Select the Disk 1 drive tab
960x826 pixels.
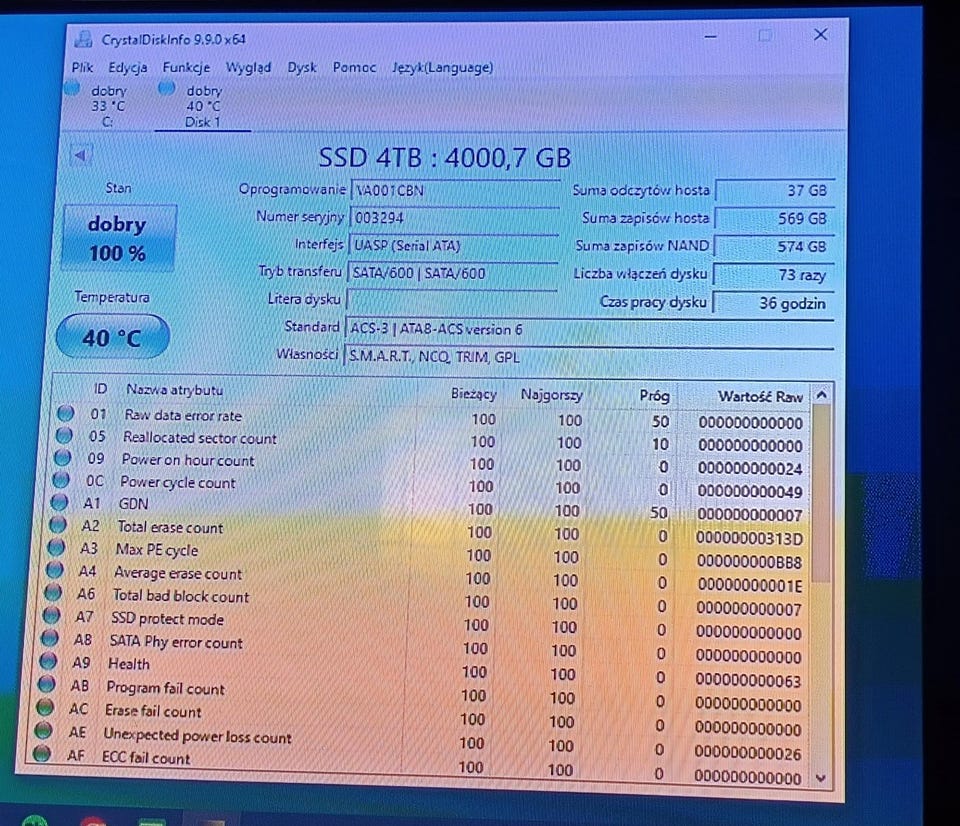click(203, 106)
